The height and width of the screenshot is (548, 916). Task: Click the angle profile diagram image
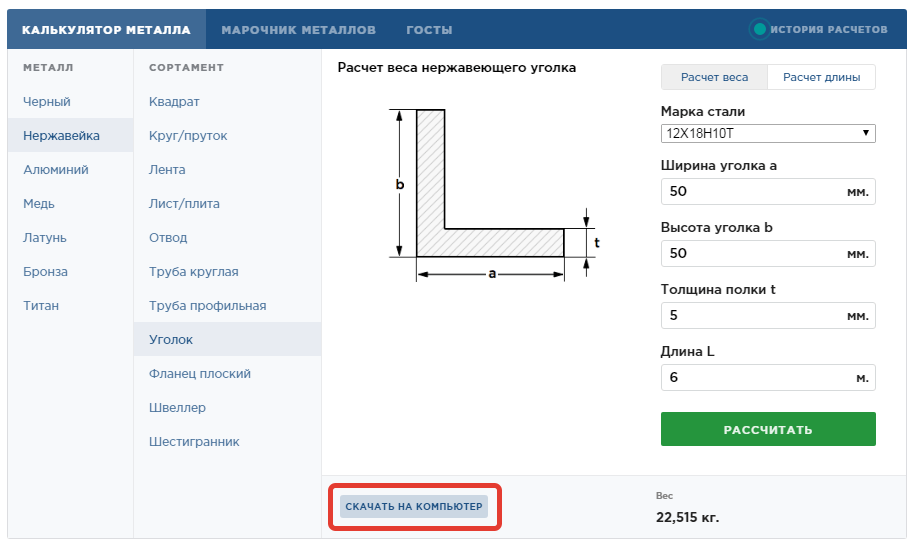(x=494, y=194)
